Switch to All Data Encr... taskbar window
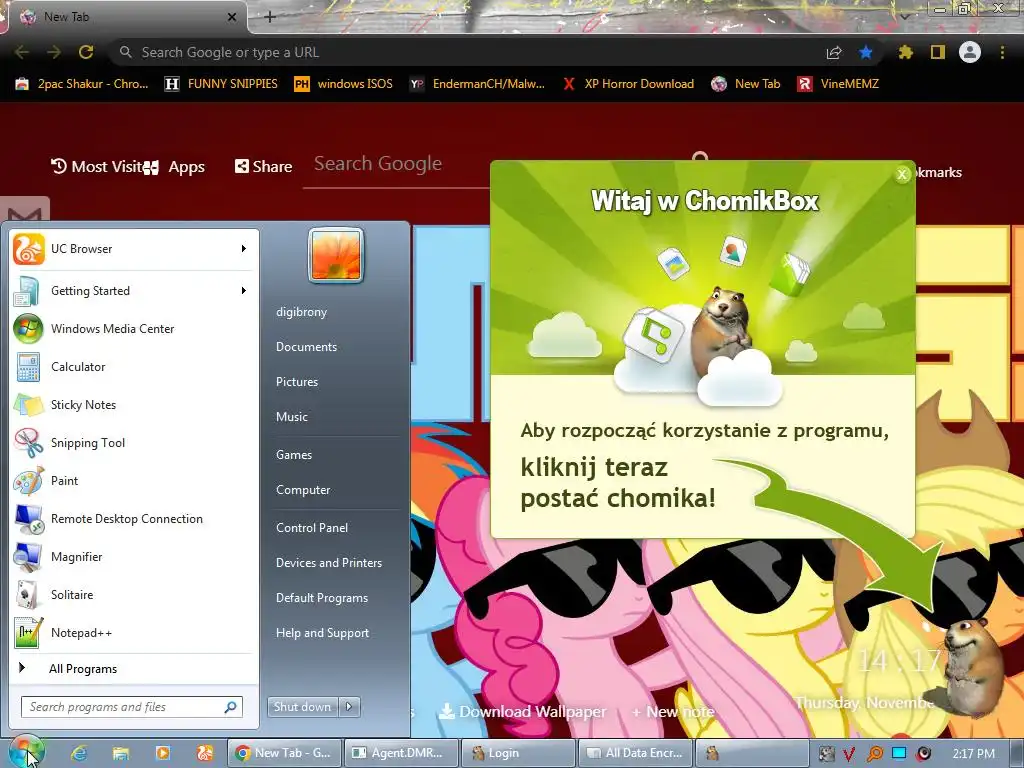 click(634, 753)
